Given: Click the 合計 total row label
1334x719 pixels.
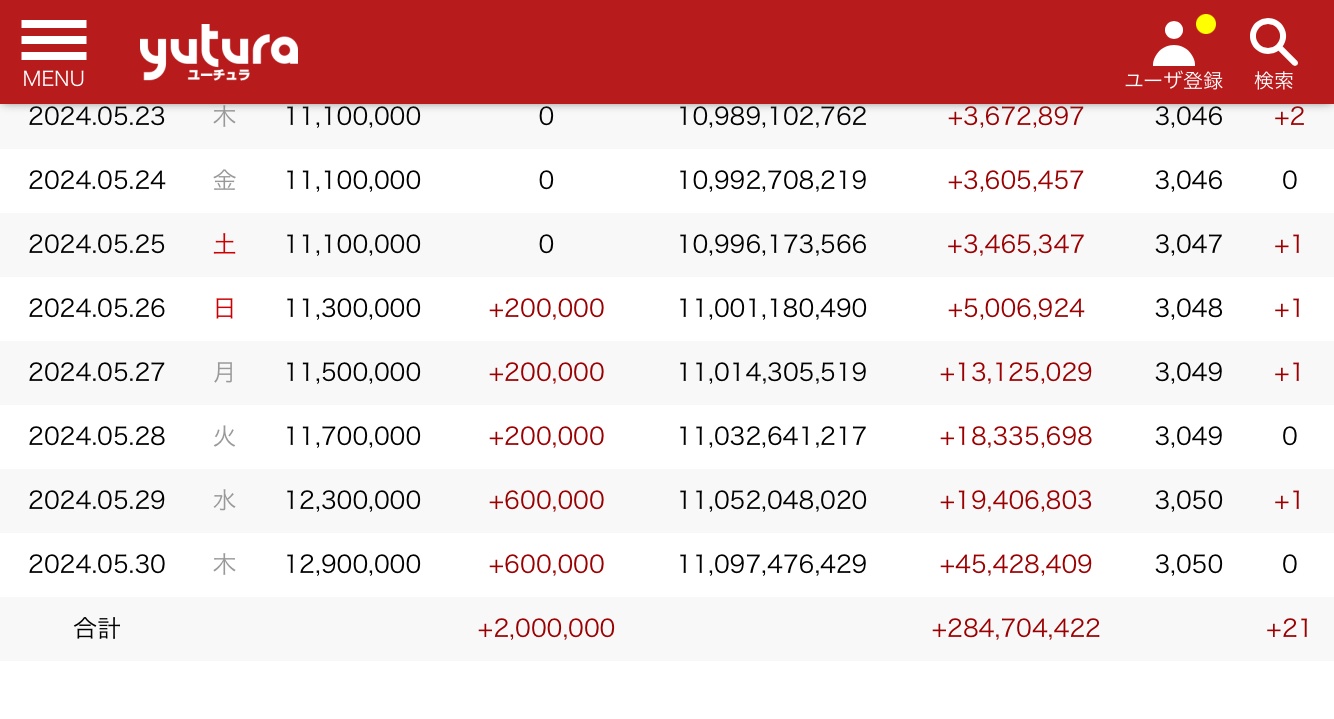Looking at the screenshot, I should tap(97, 628).
